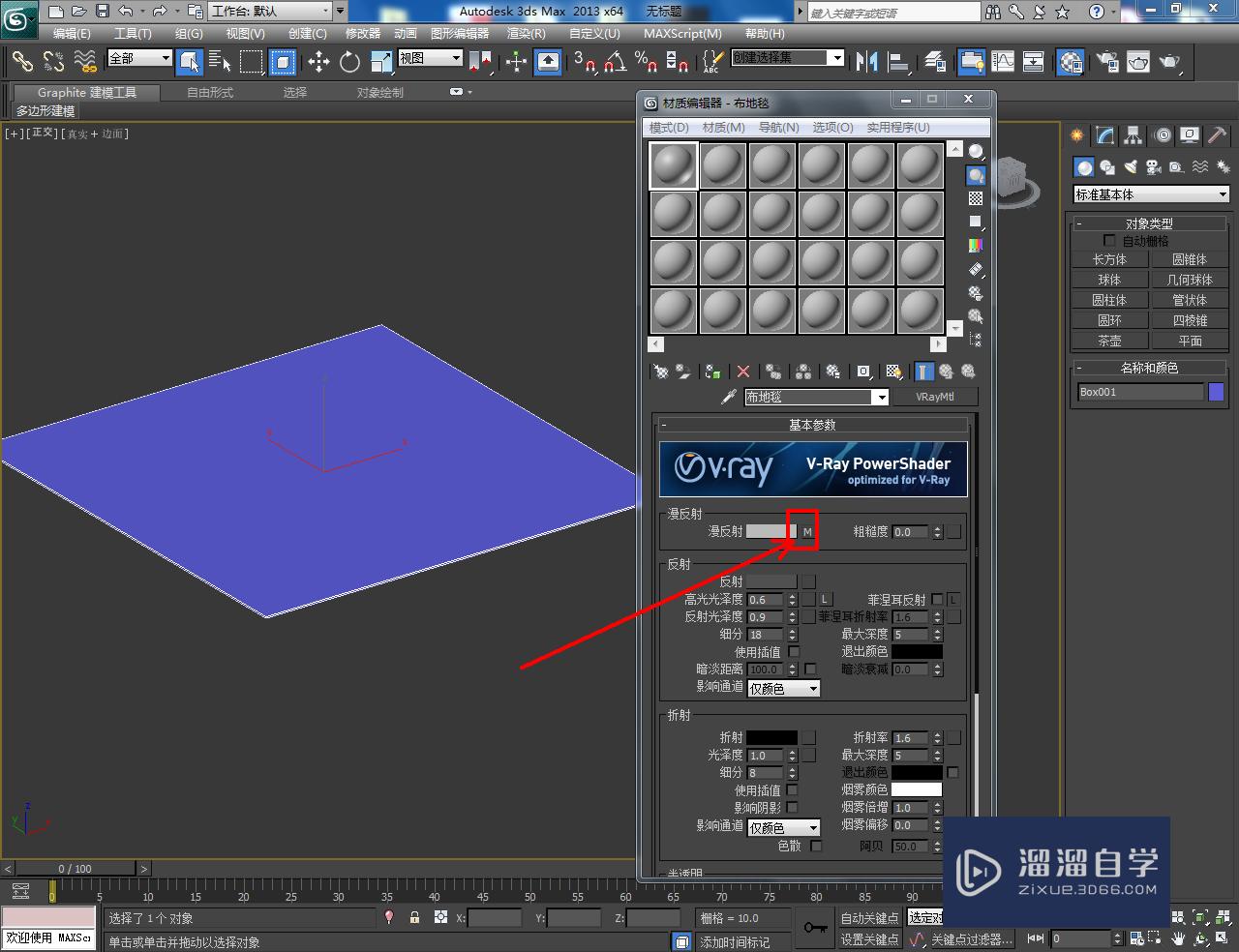Click the Go to Parent icon
The width and height of the screenshot is (1239, 952).
pyautogui.click(x=946, y=372)
